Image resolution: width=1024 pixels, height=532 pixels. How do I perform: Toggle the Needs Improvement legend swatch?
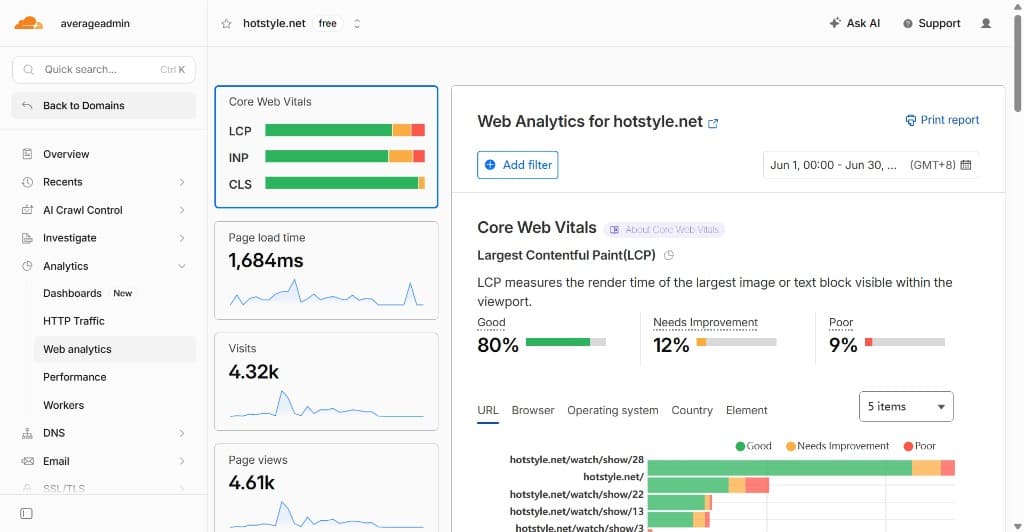791,446
